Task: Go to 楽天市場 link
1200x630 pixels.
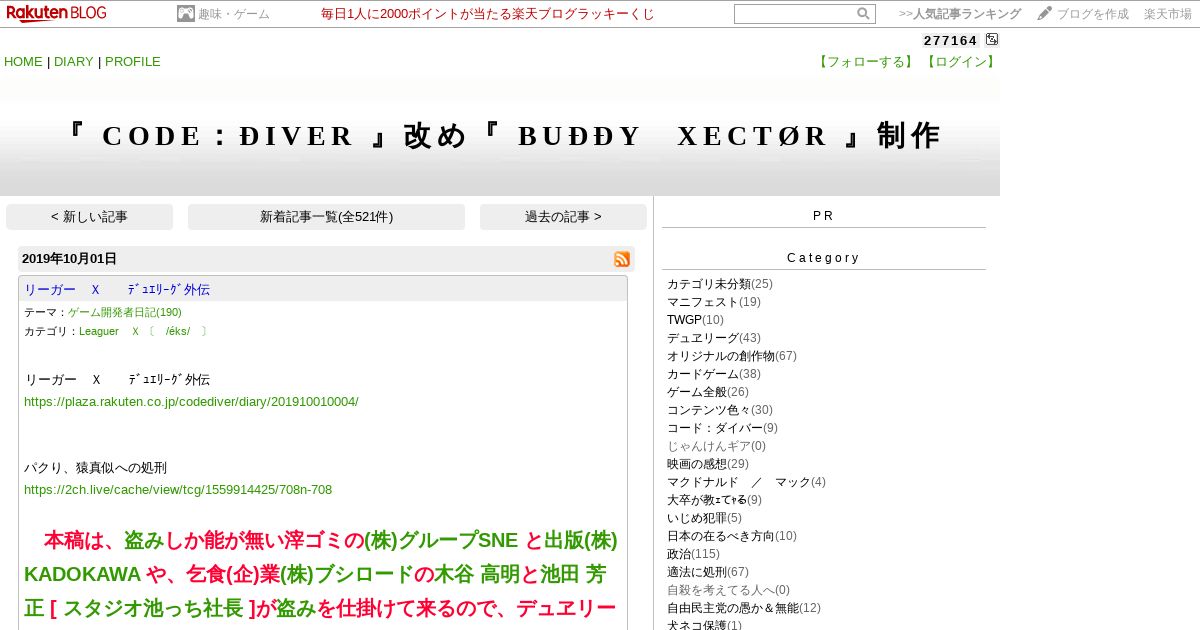Action: 1168,14
